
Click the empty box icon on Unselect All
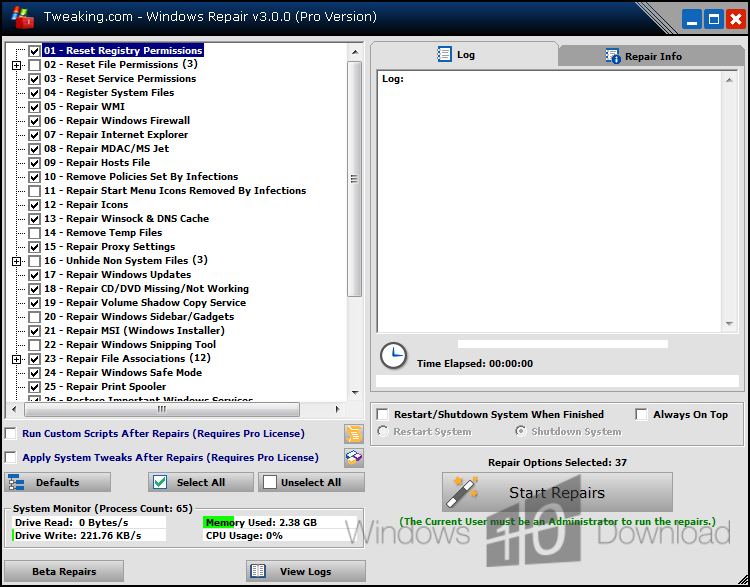pos(270,482)
